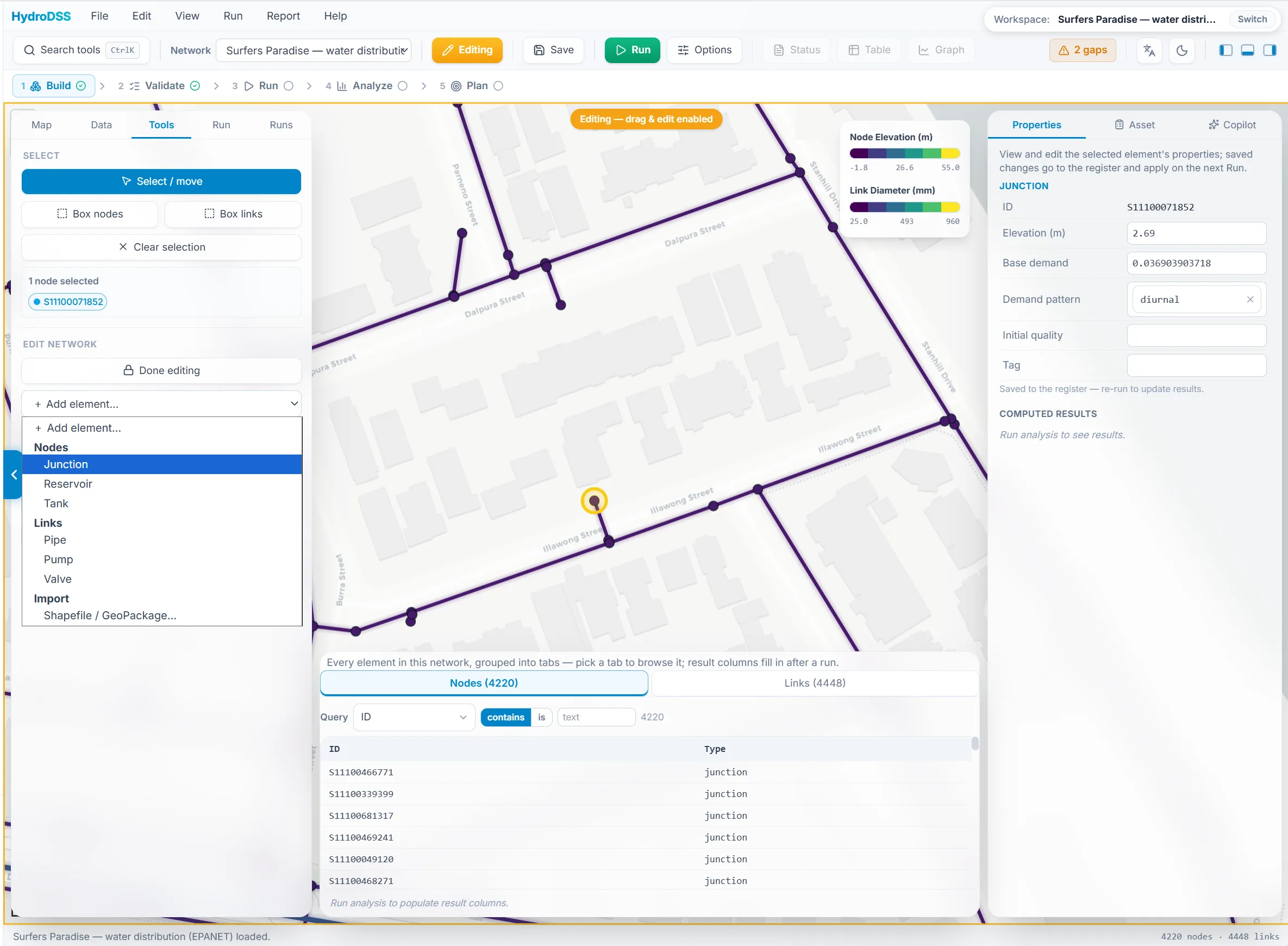Open the Copilot panel tab

click(1232, 125)
